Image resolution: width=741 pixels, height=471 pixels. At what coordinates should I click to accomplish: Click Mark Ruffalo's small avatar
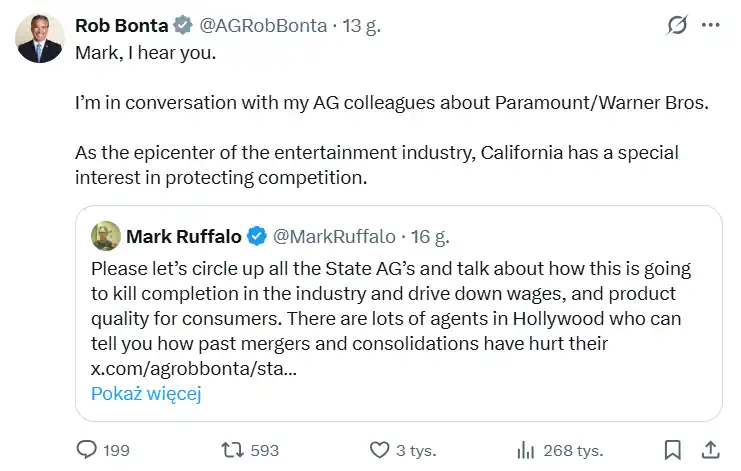tap(106, 237)
